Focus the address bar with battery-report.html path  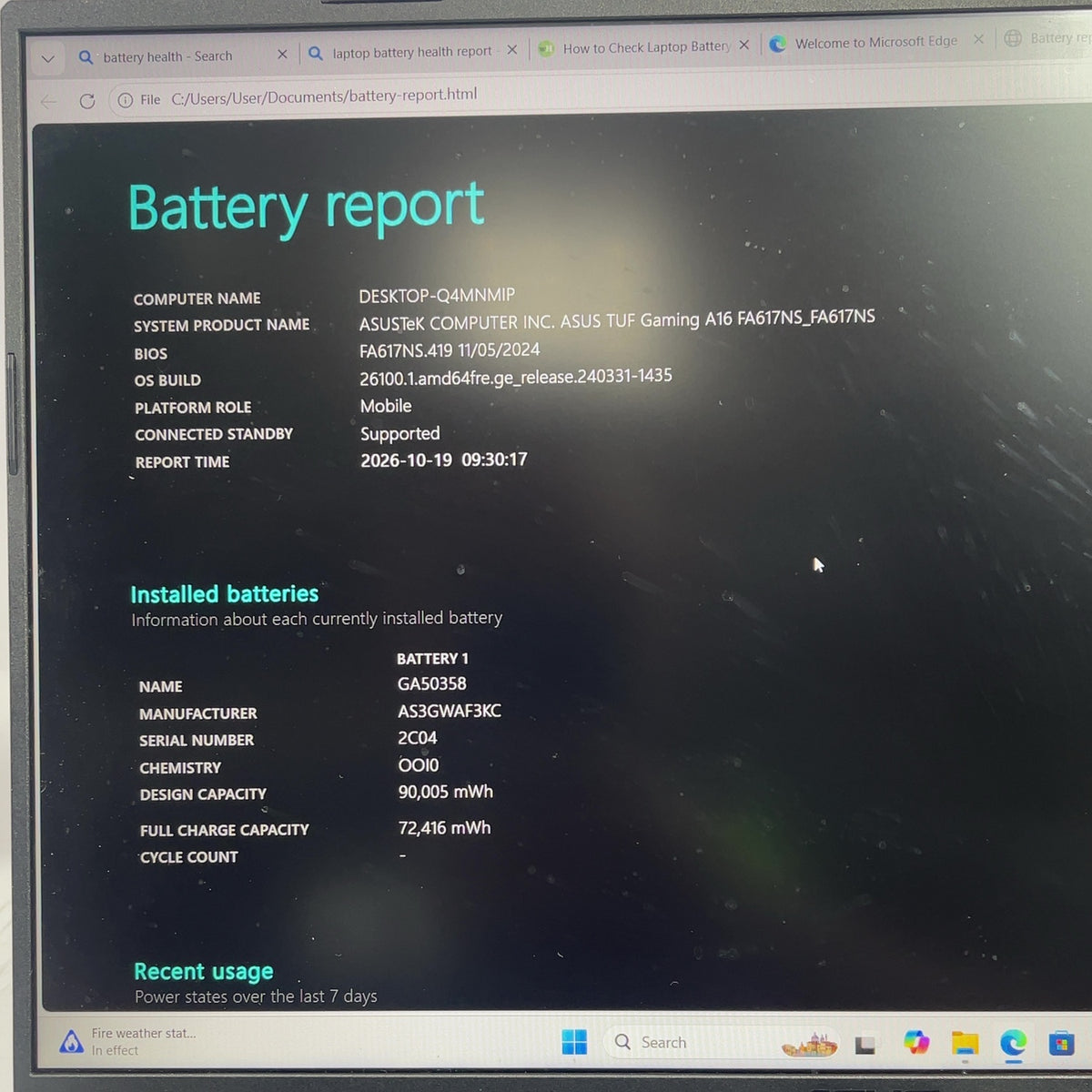pyautogui.click(x=324, y=96)
